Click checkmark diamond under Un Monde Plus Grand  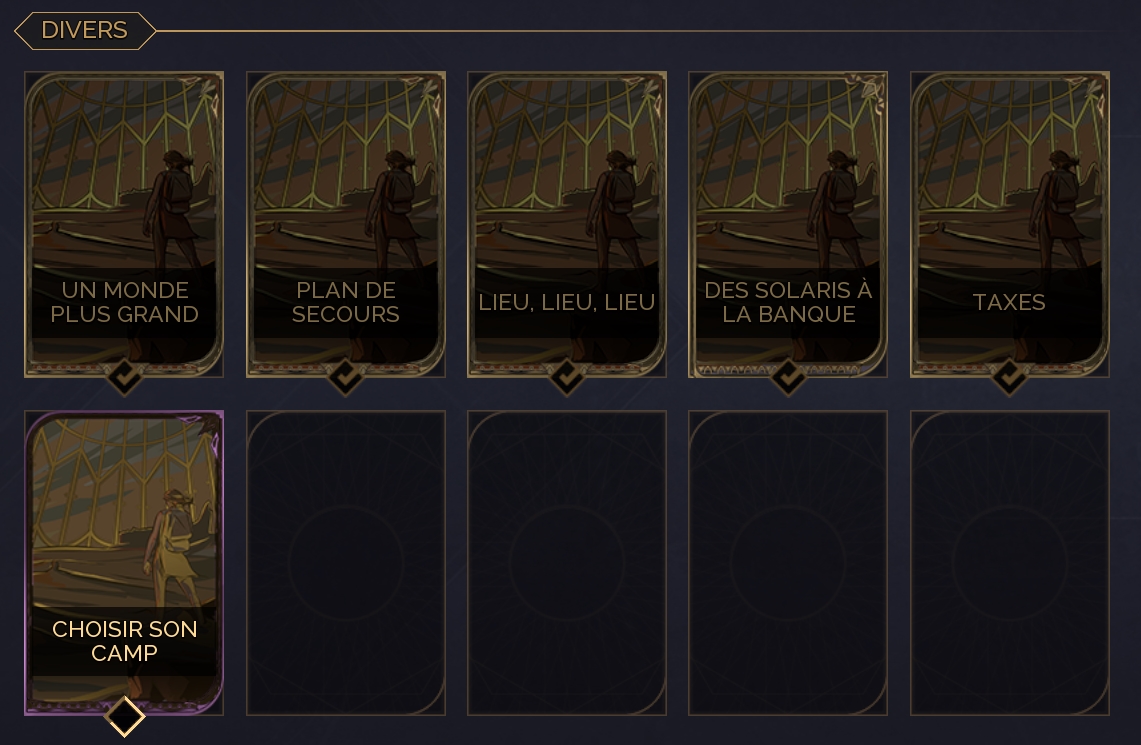click(x=124, y=376)
